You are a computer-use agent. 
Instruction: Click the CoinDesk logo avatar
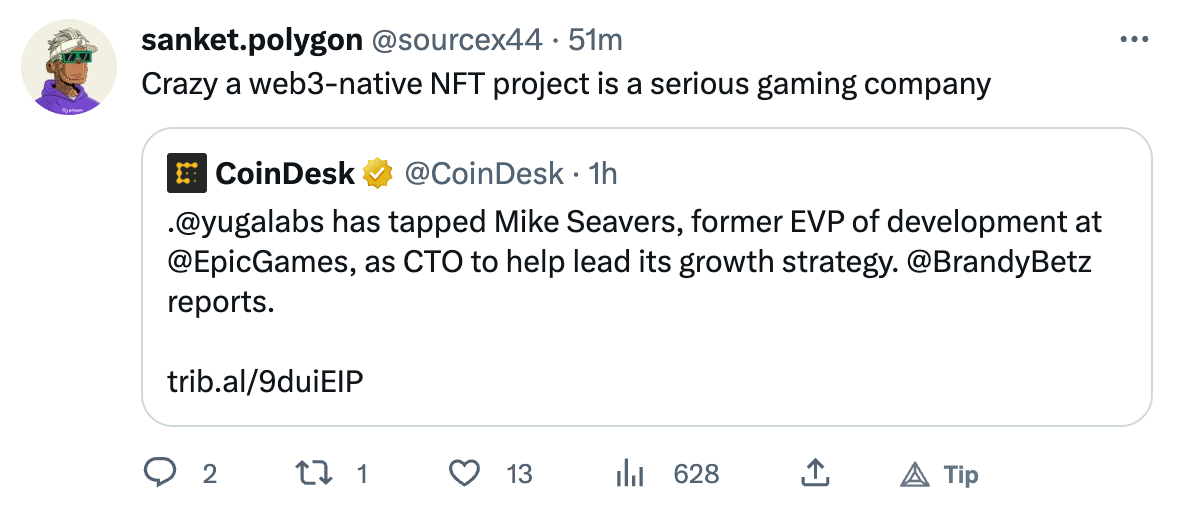[x=186, y=173]
